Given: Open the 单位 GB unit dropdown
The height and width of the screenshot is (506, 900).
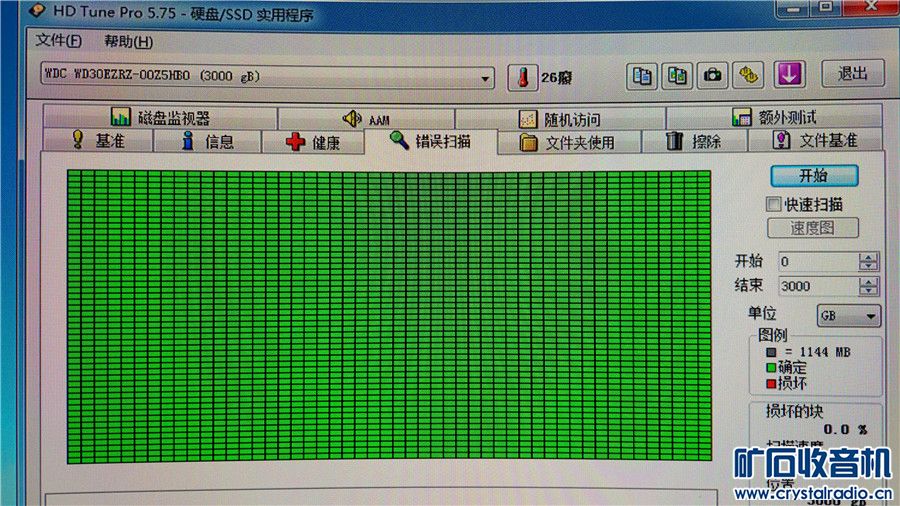Looking at the screenshot, I should (x=848, y=316).
